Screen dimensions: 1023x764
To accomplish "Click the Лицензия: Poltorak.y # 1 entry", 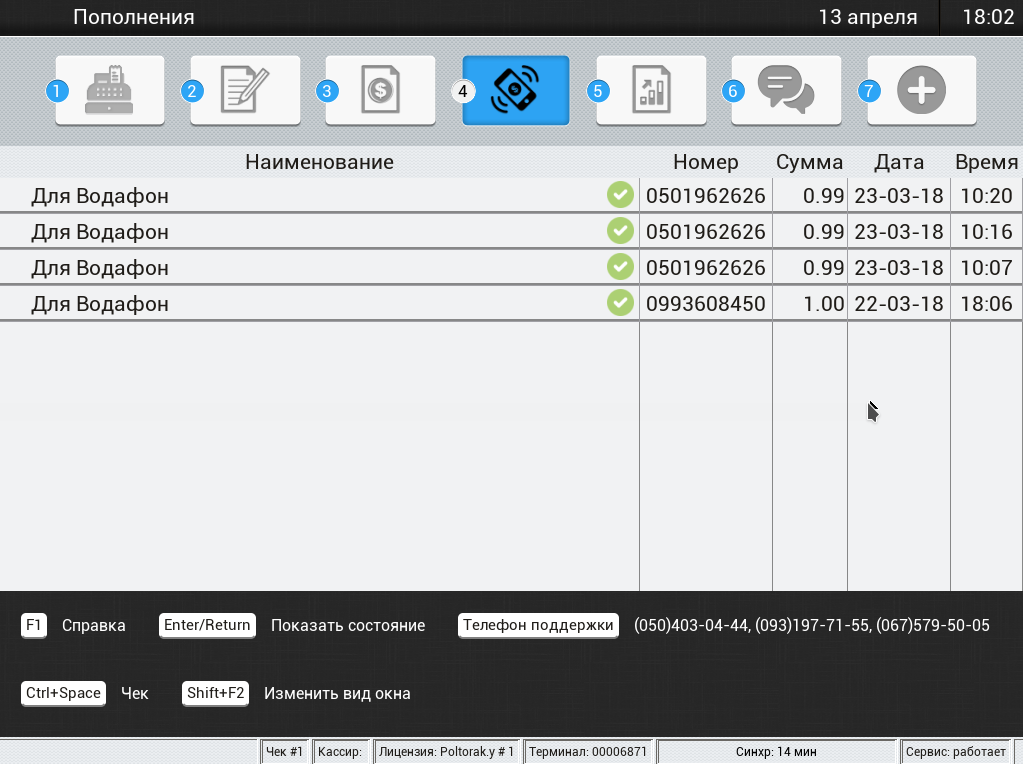I will (447, 752).
